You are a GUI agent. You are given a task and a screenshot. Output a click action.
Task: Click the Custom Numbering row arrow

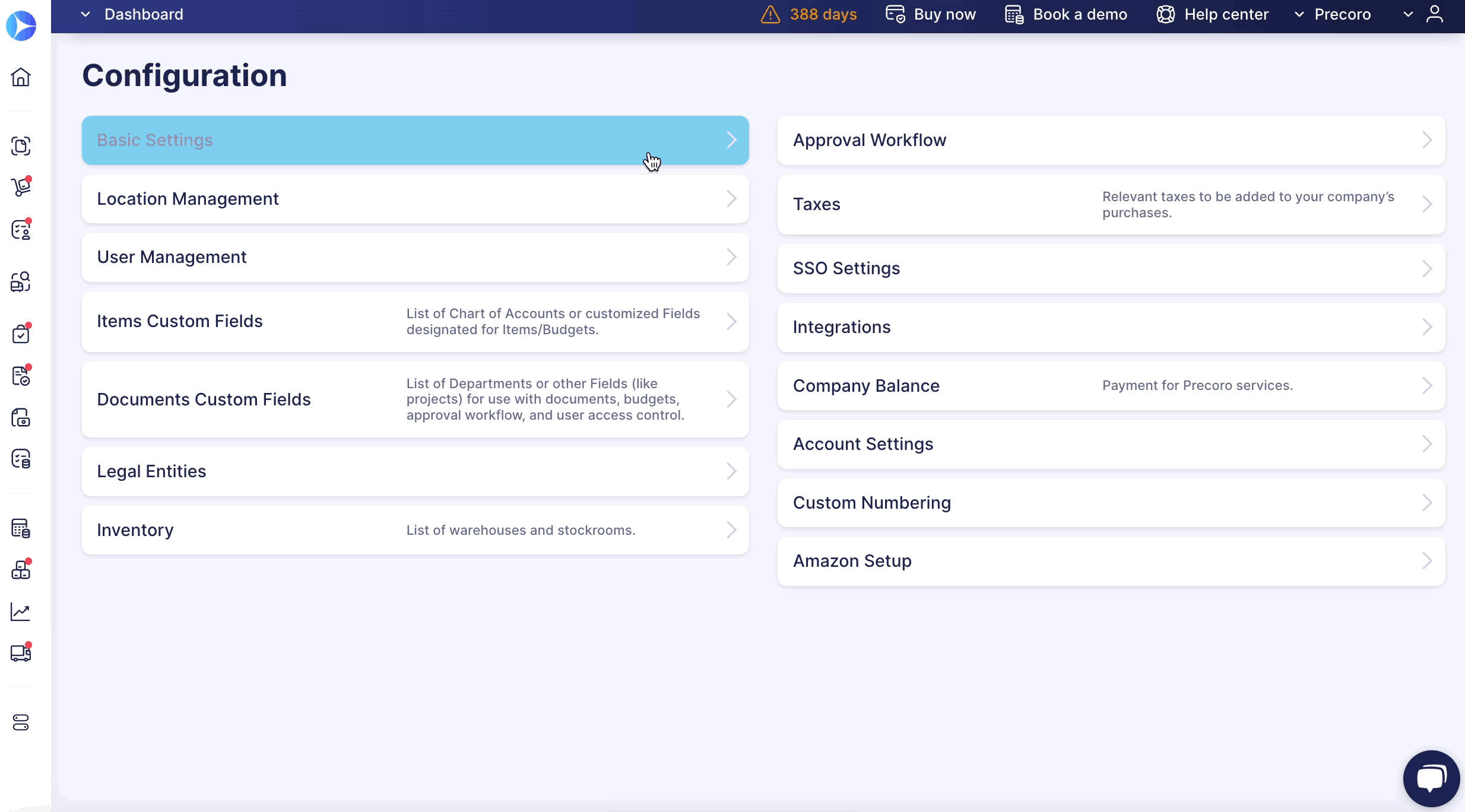pos(1427,503)
